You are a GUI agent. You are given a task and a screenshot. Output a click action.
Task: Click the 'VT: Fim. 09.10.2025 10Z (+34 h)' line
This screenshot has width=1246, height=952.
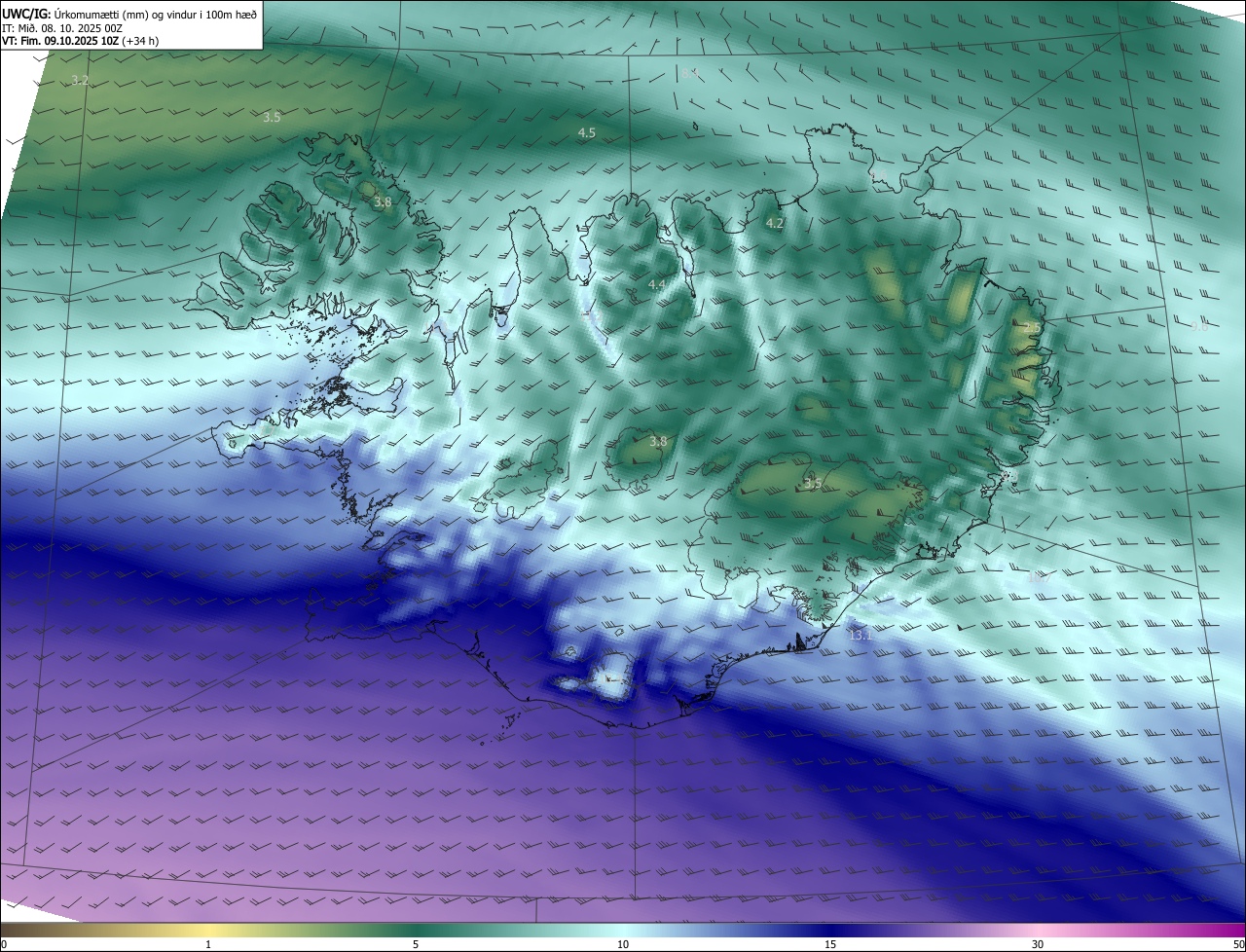81,42
